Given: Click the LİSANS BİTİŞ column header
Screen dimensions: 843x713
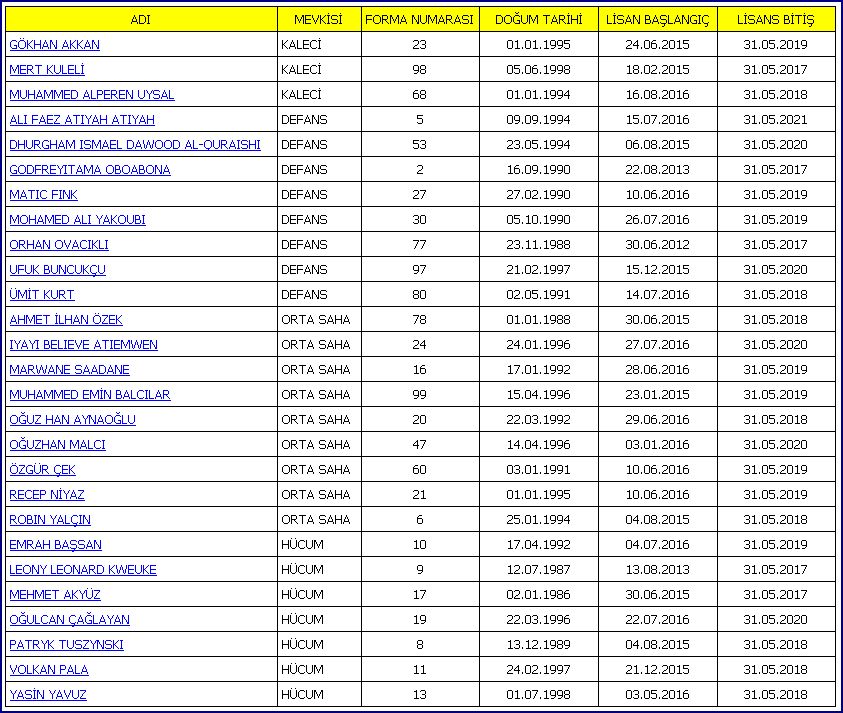Looking at the screenshot, I should pyautogui.click(x=776, y=19).
